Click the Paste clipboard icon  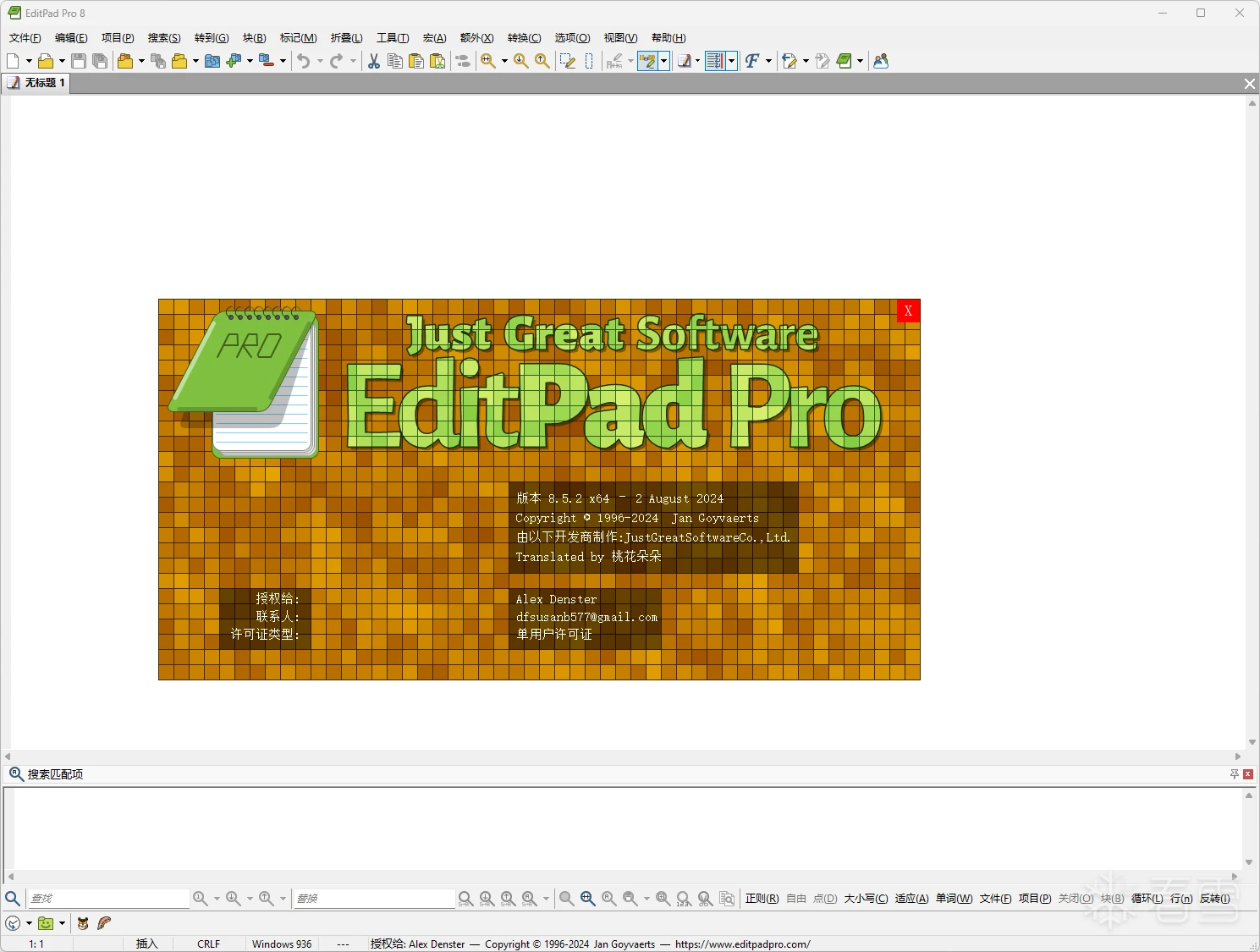click(416, 61)
